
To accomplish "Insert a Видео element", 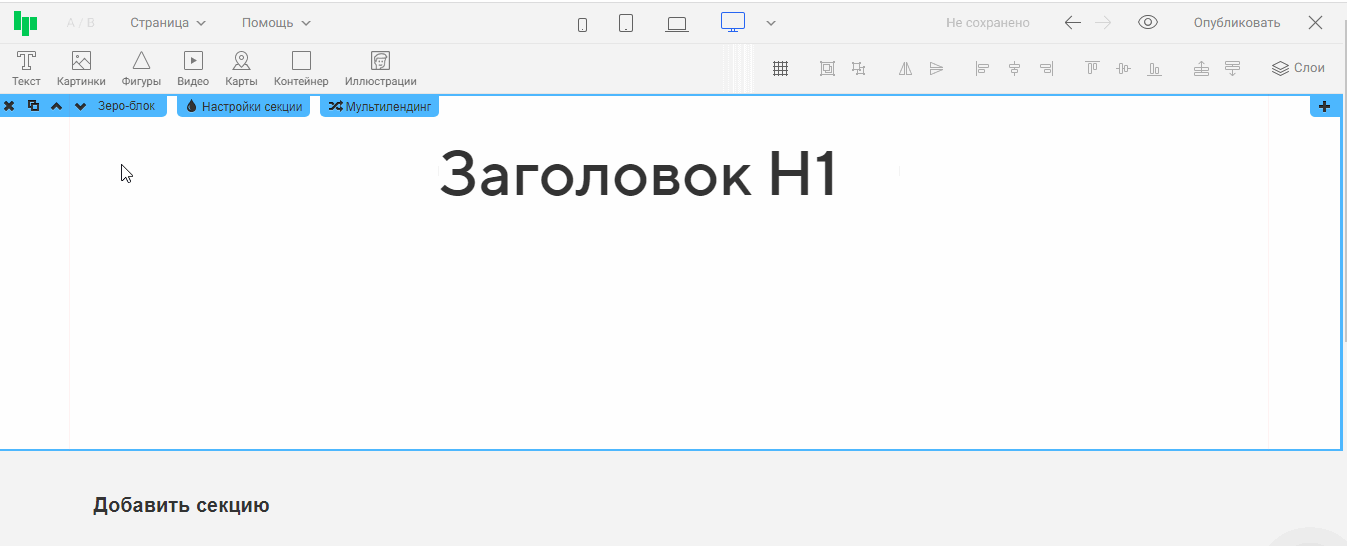I will click(x=193, y=68).
